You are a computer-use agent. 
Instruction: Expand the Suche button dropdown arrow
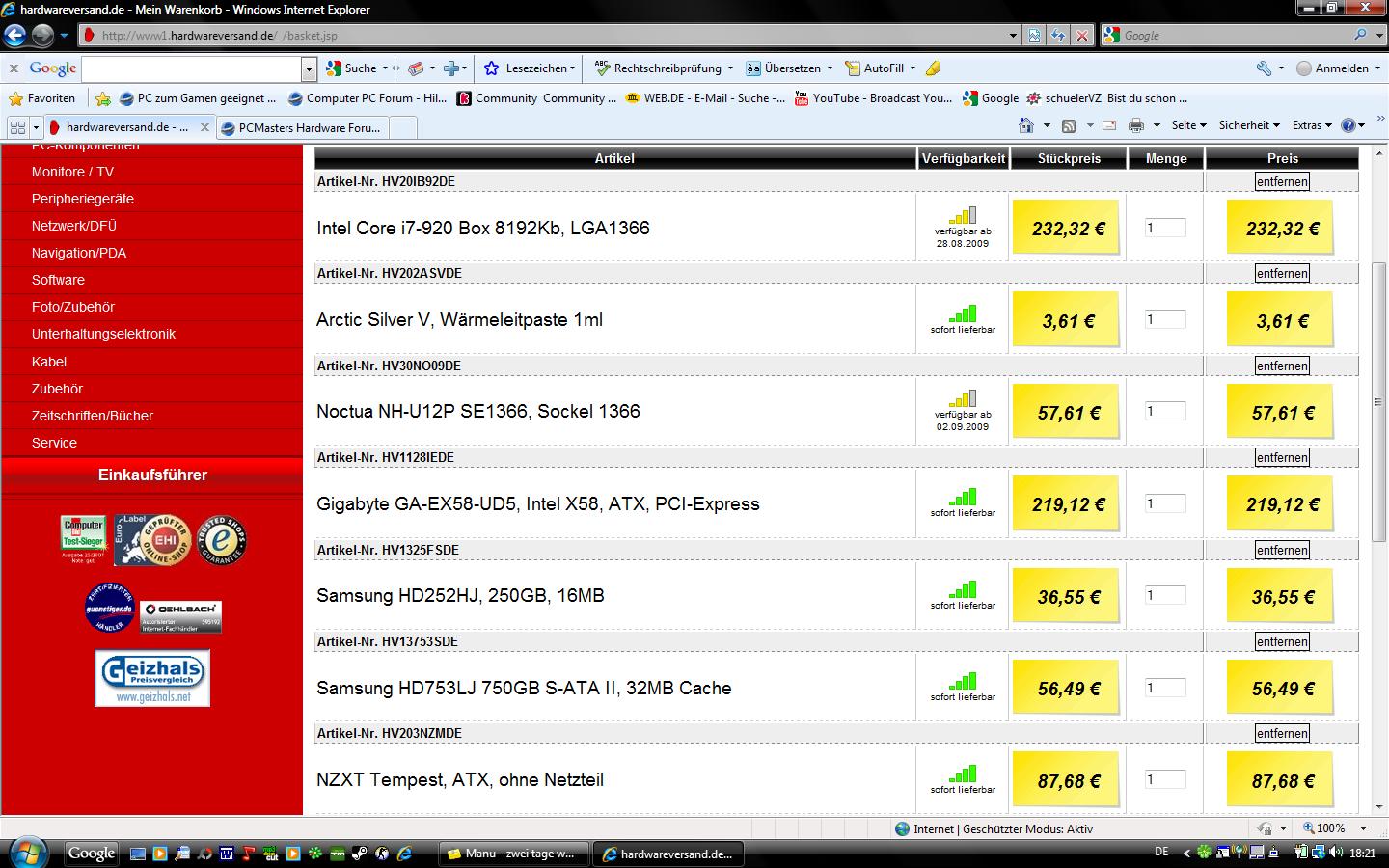pos(385,68)
